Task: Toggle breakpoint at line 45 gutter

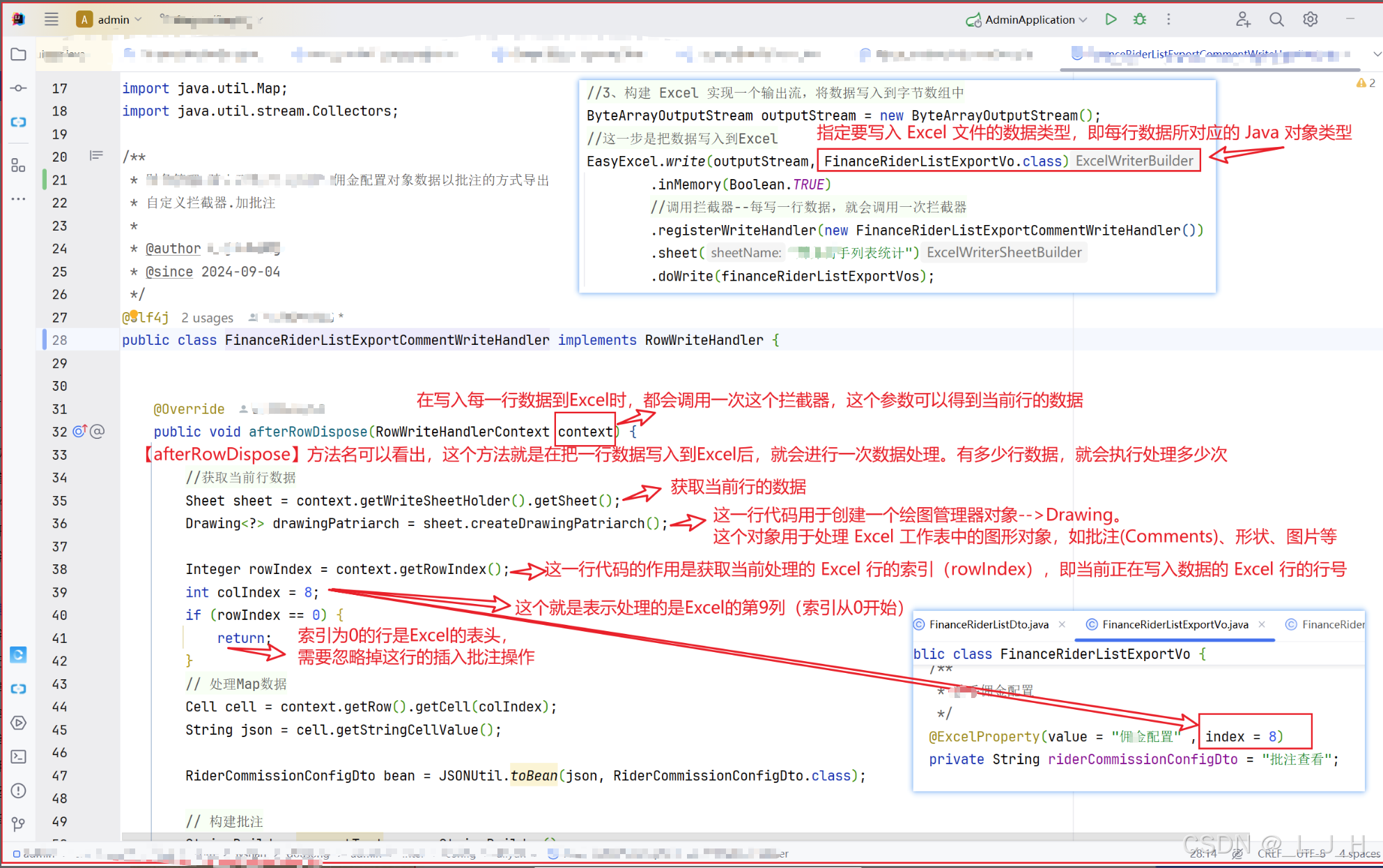Action: point(60,730)
